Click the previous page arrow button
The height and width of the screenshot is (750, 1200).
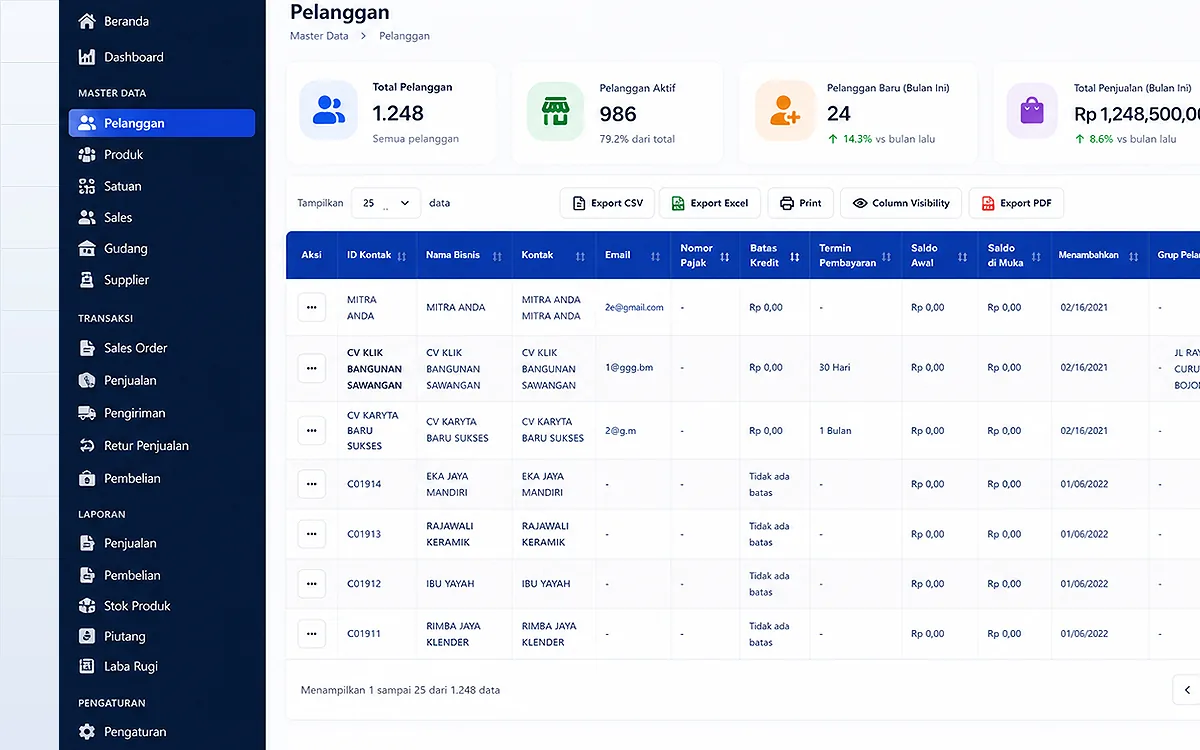click(1187, 690)
